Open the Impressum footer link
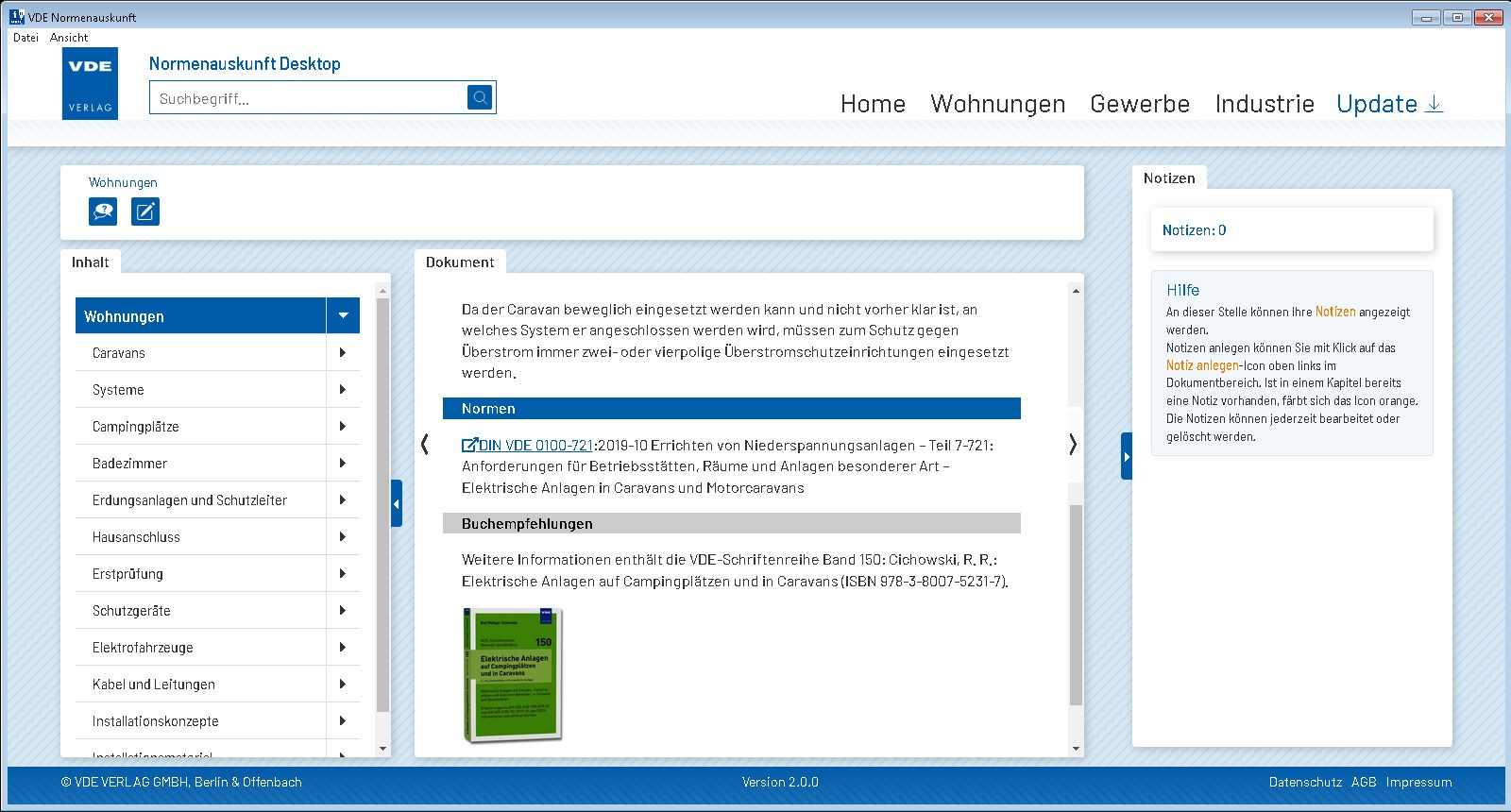This screenshot has width=1511, height=812. click(x=1418, y=782)
